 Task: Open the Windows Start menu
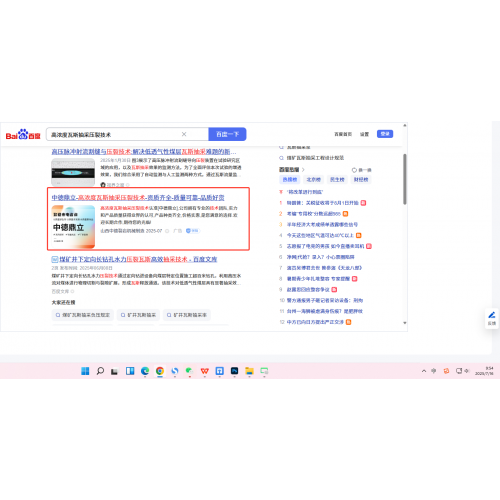point(85,371)
